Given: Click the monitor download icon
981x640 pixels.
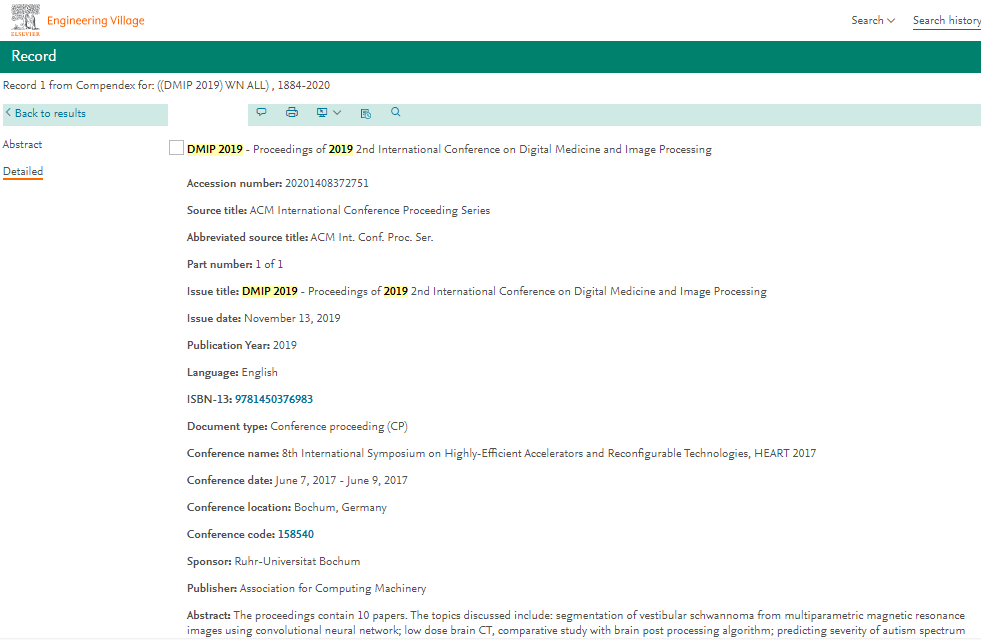Looking at the screenshot, I should (322, 113).
